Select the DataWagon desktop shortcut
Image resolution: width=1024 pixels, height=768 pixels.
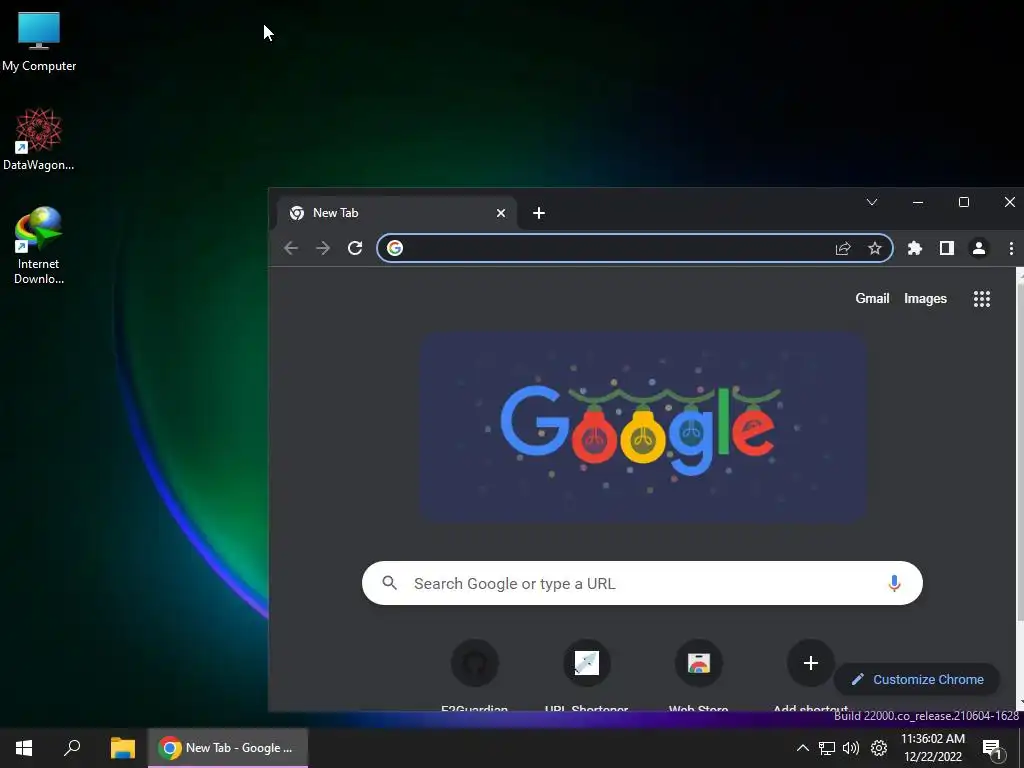[39, 140]
